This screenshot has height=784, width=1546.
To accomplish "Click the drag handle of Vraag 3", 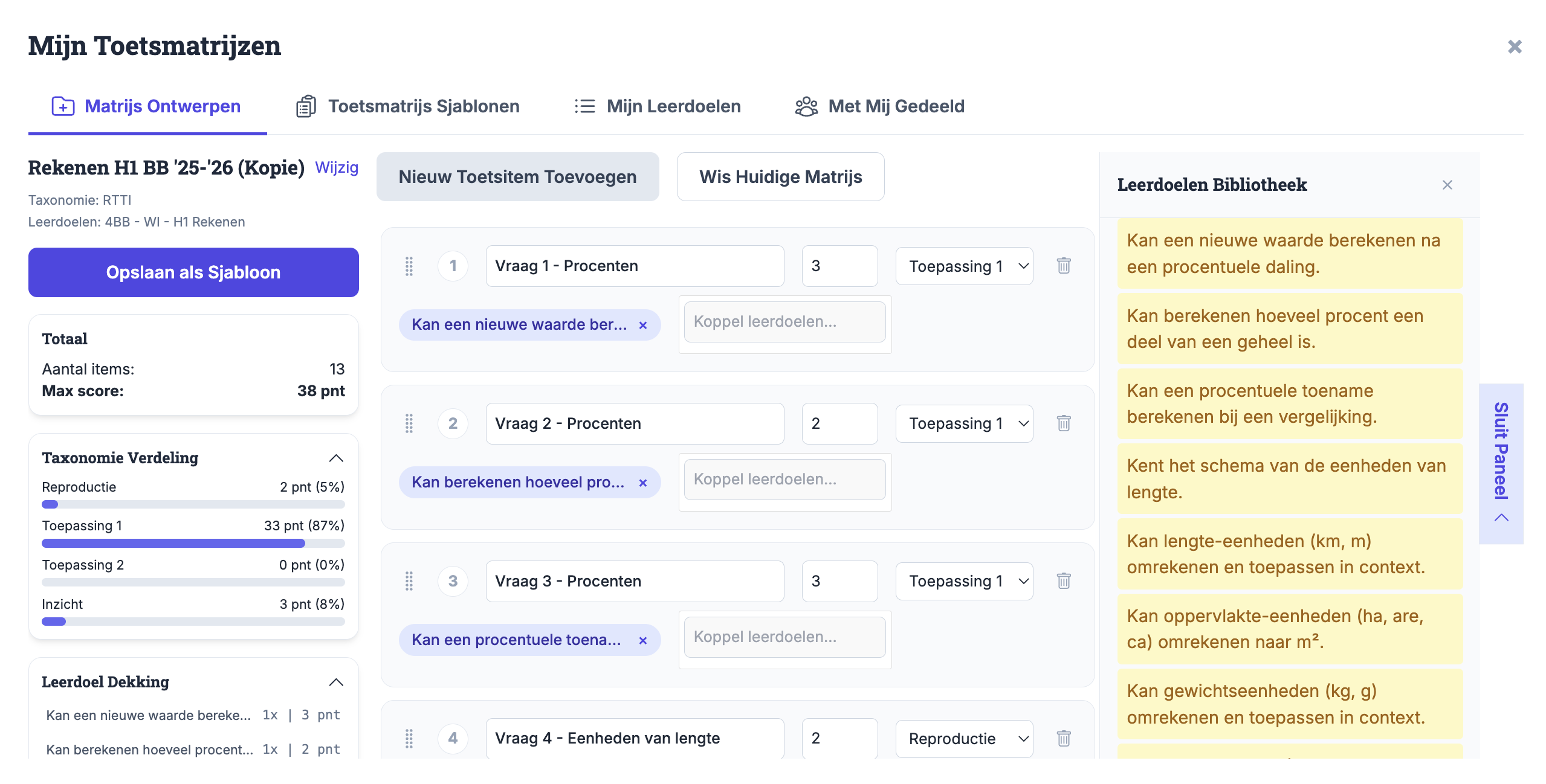I will coord(409,581).
